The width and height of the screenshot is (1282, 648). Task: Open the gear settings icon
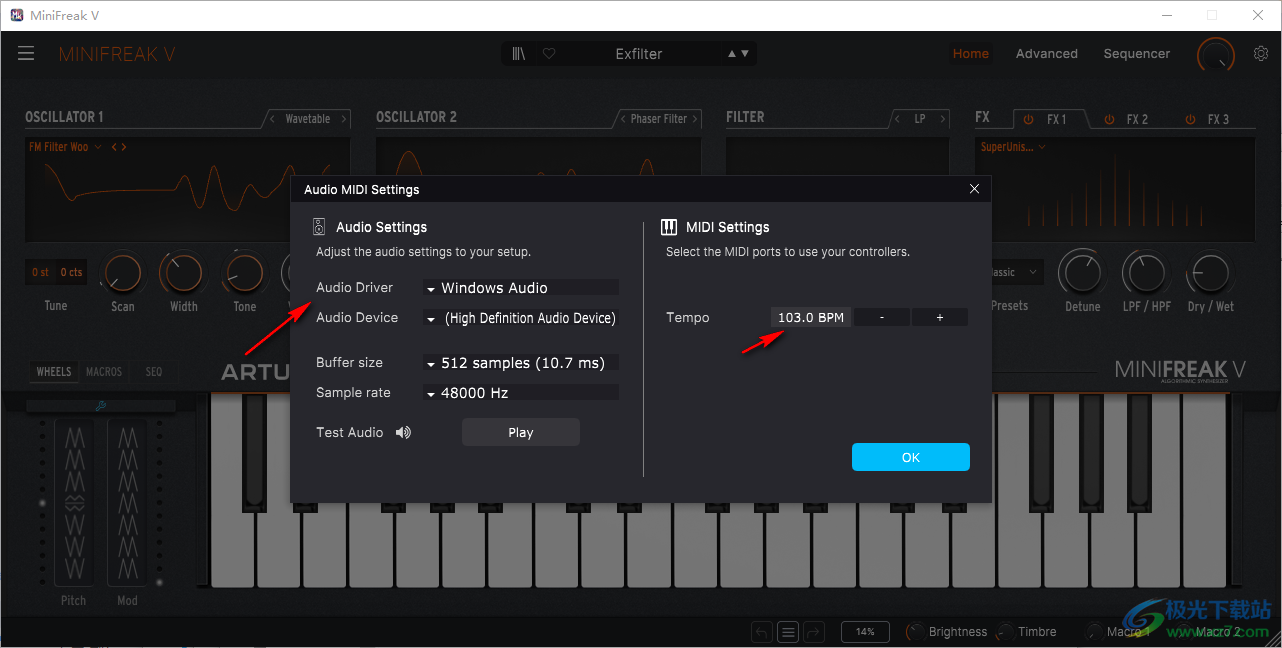pos(1260,54)
